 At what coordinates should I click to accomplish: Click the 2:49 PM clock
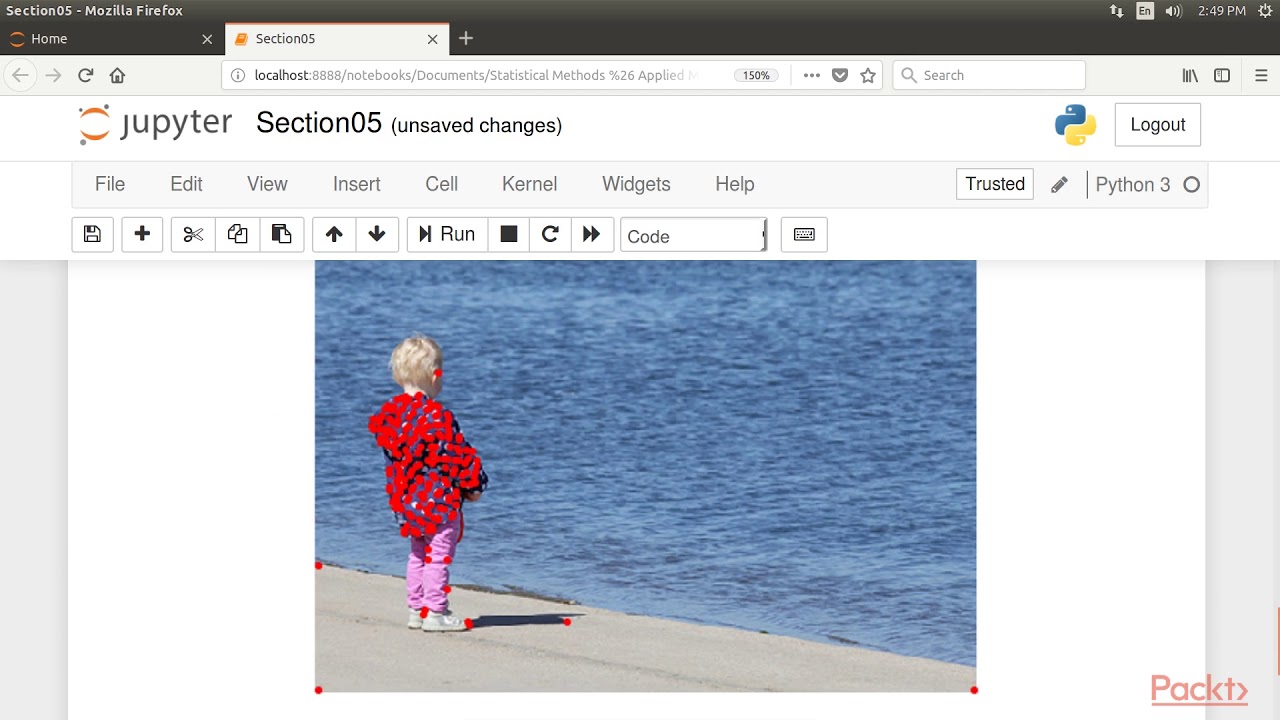(x=1221, y=11)
